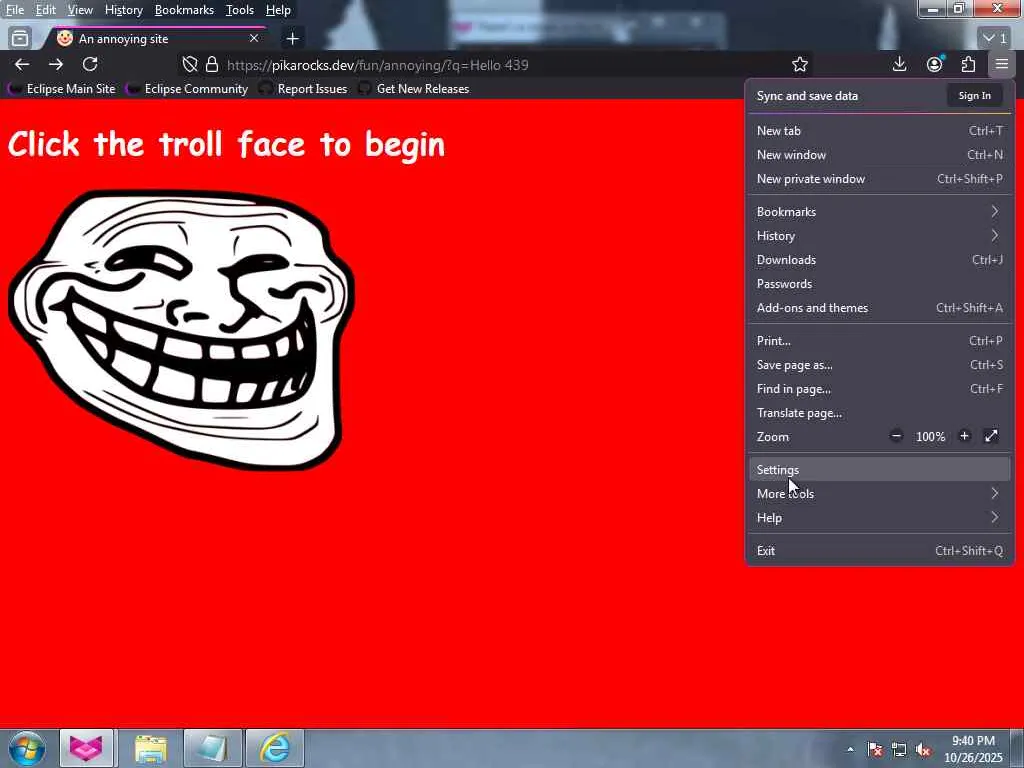
Task: Choose Print... from the menu
Action: click(879, 341)
